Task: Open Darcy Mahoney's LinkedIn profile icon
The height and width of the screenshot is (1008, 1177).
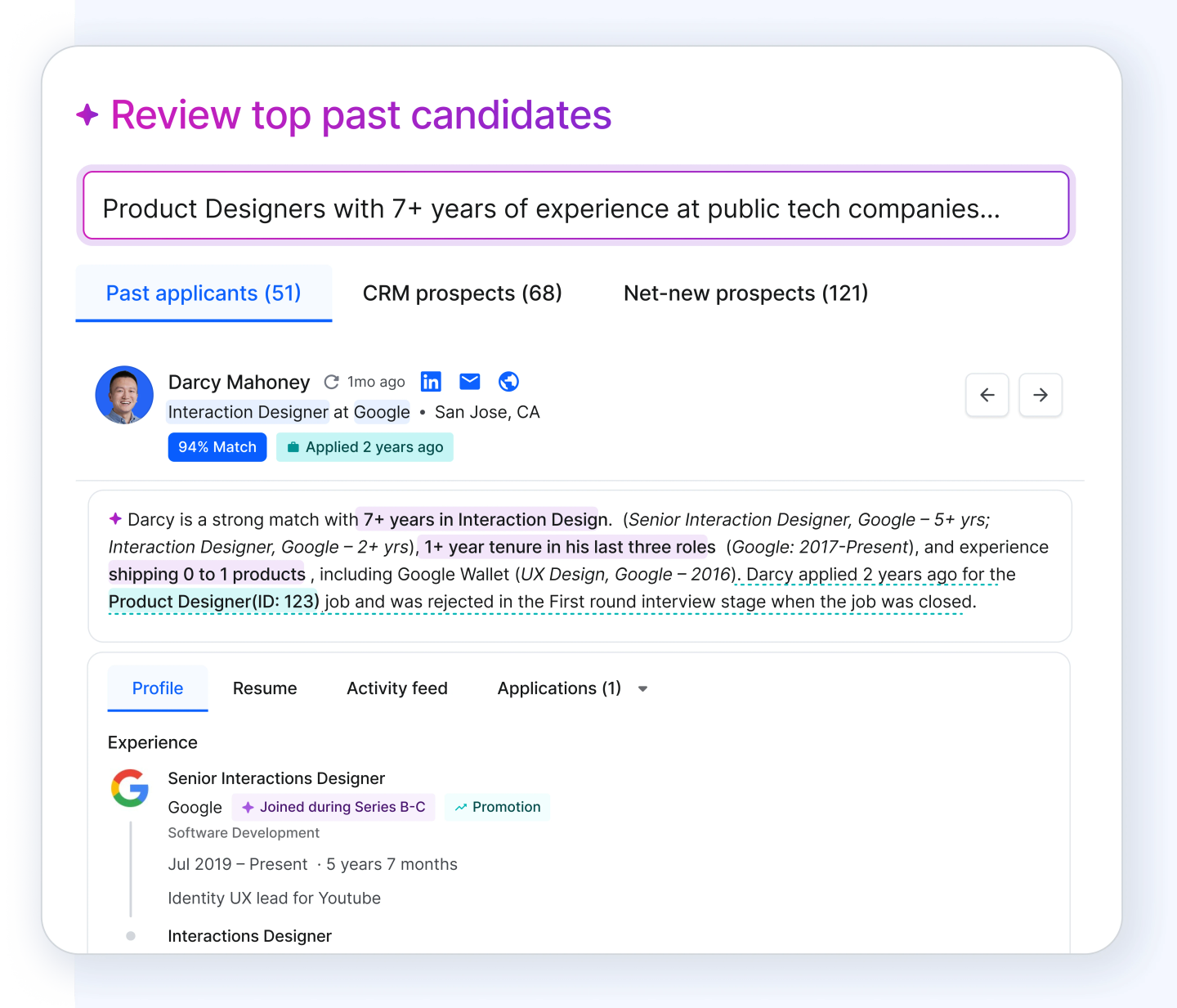Action: pyautogui.click(x=431, y=382)
